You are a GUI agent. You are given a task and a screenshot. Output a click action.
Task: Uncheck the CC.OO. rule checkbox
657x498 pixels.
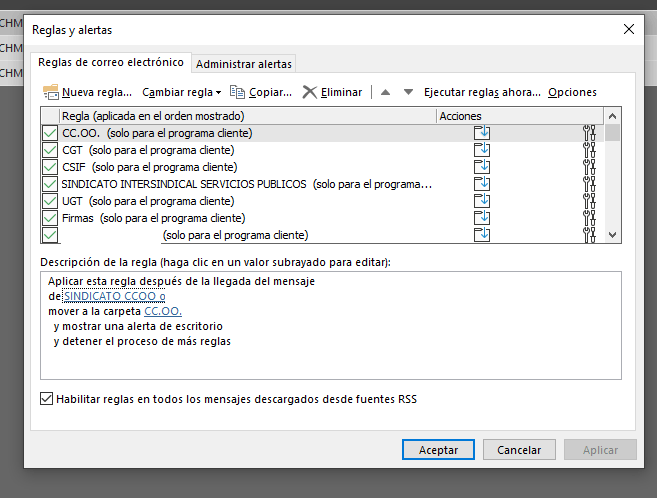[x=50, y=133]
